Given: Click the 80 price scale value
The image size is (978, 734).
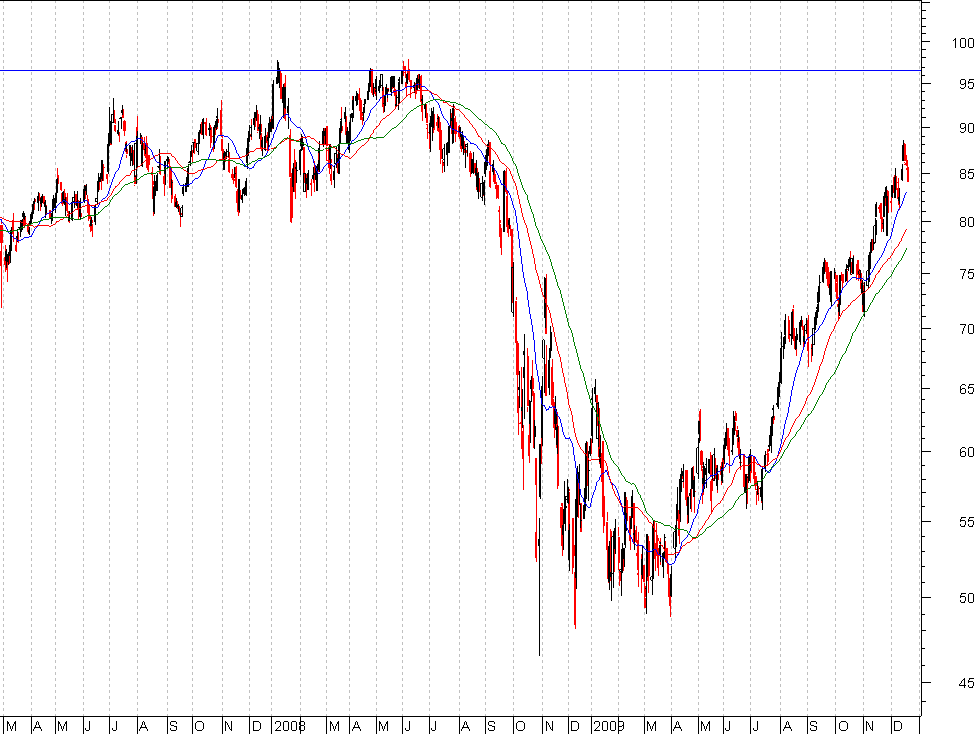Looking at the screenshot, I should 966,222.
